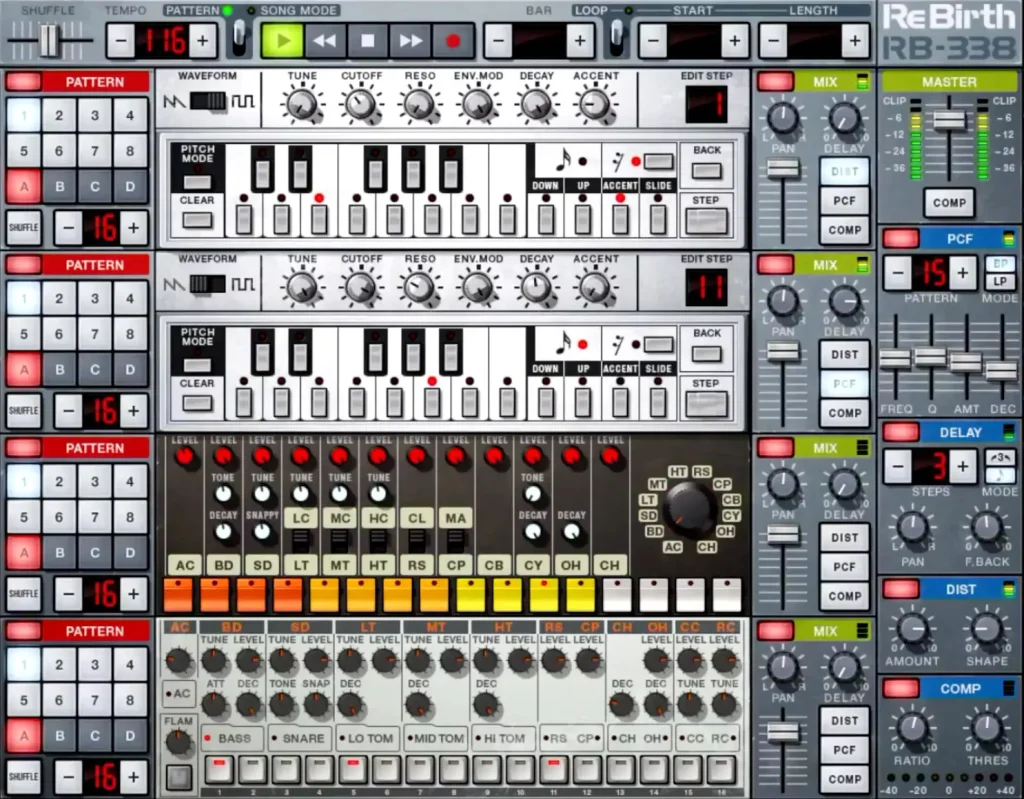This screenshot has width=1024, height=799.
Task: Toggle last white 808 step button
Action: click(727, 595)
